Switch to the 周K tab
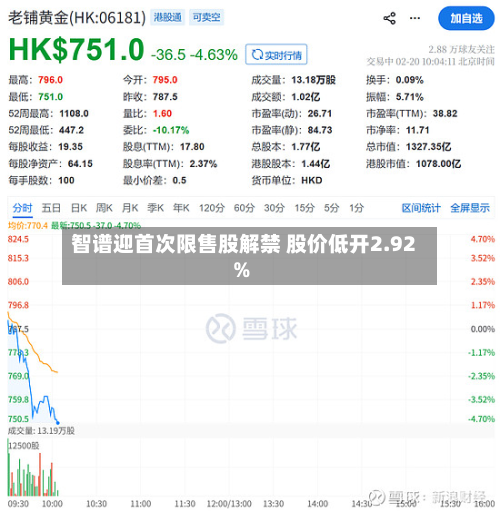Viewport: 500px width, 512px height. click(104, 208)
